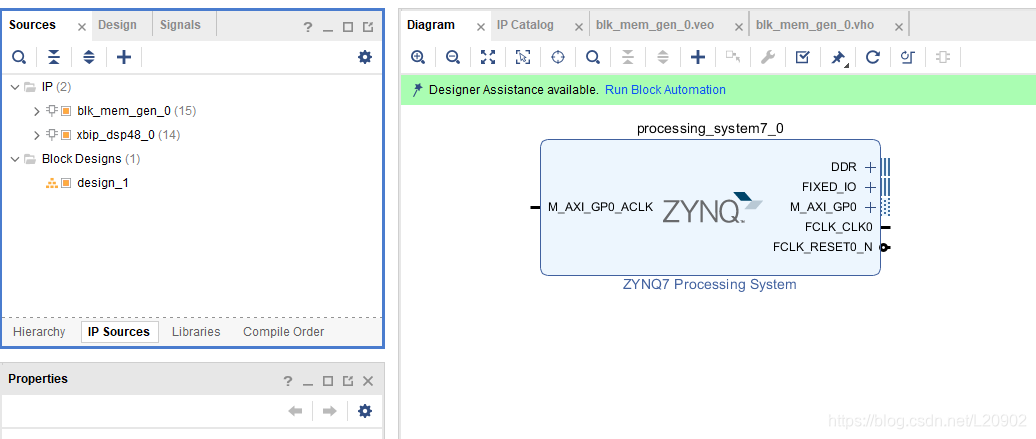Viewport: 1036px width, 439px height.
Task: Open the blk_mem_gen_0.vho tab
Action: point(815,25)
